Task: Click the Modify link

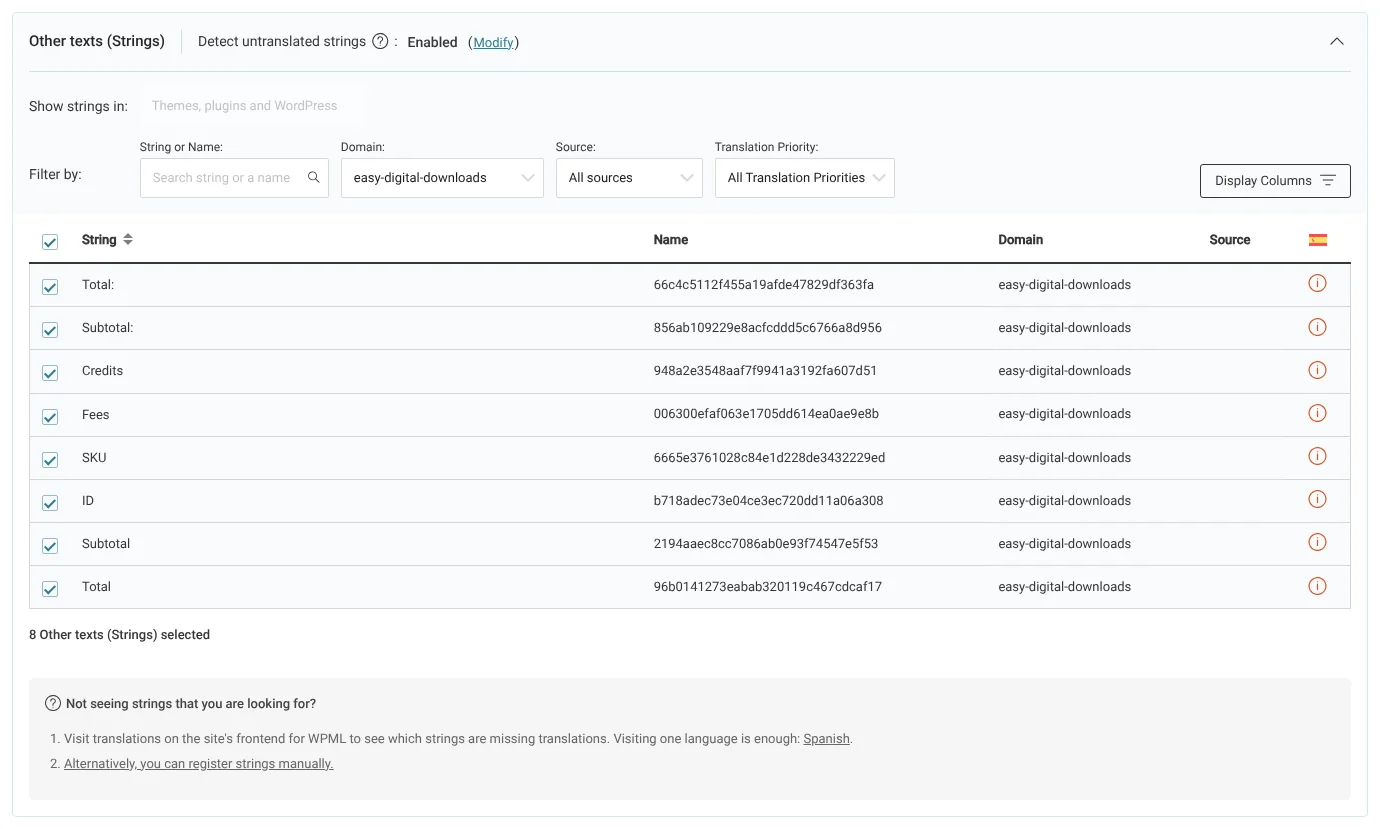Action: [x=494, y=42]
